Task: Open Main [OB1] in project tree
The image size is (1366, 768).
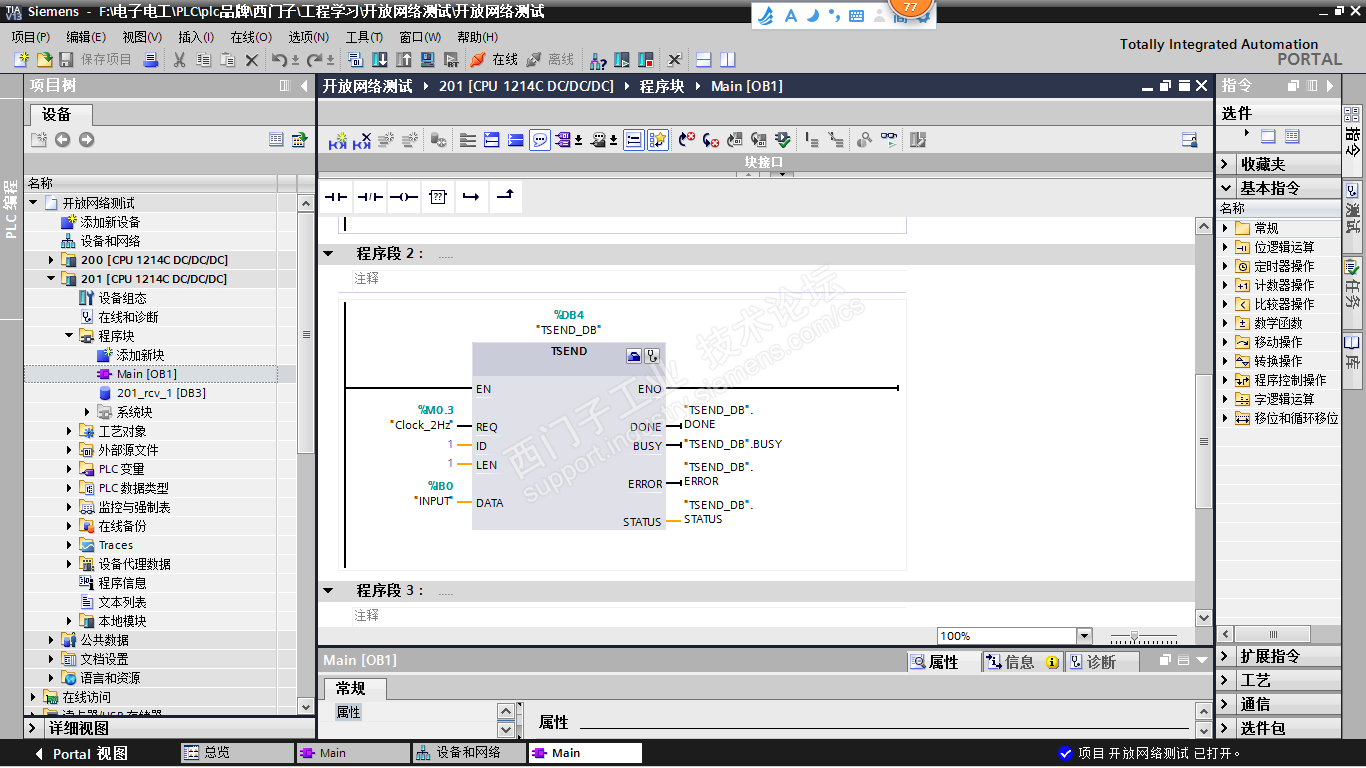Action: (x=146, y=374)
